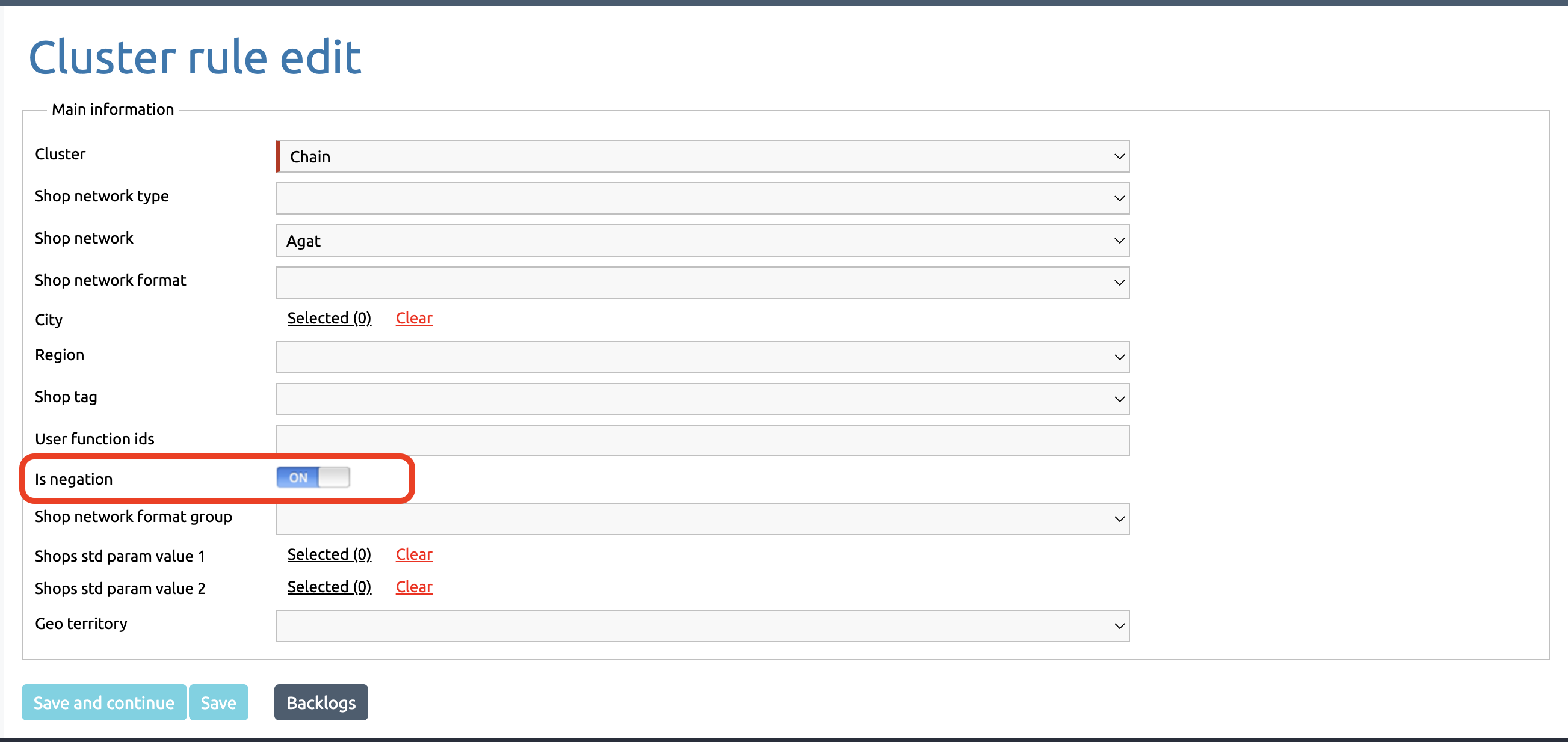1568x742 pixels.
Task: Open the Region dropdown
Action: [702, 357]
